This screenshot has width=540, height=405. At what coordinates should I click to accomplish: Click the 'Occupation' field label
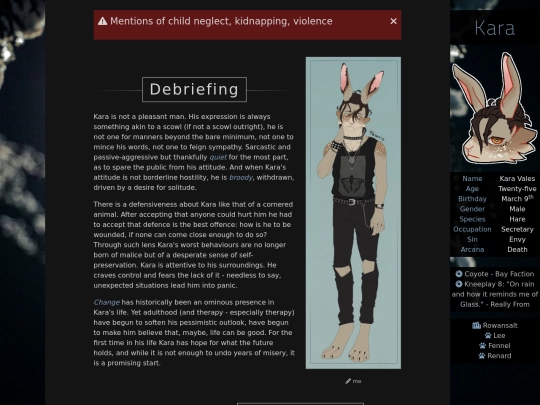tap(472, 229)
